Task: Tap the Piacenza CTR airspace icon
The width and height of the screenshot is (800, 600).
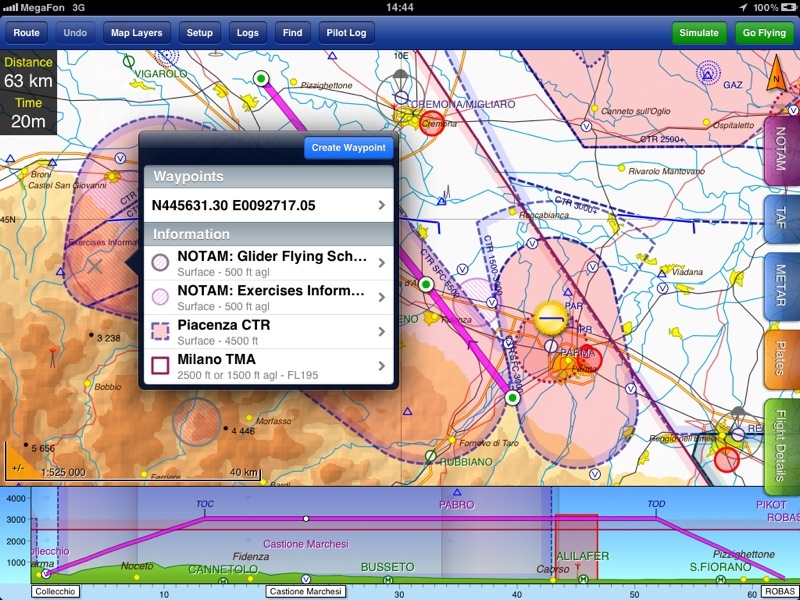Action: (160, 332)
